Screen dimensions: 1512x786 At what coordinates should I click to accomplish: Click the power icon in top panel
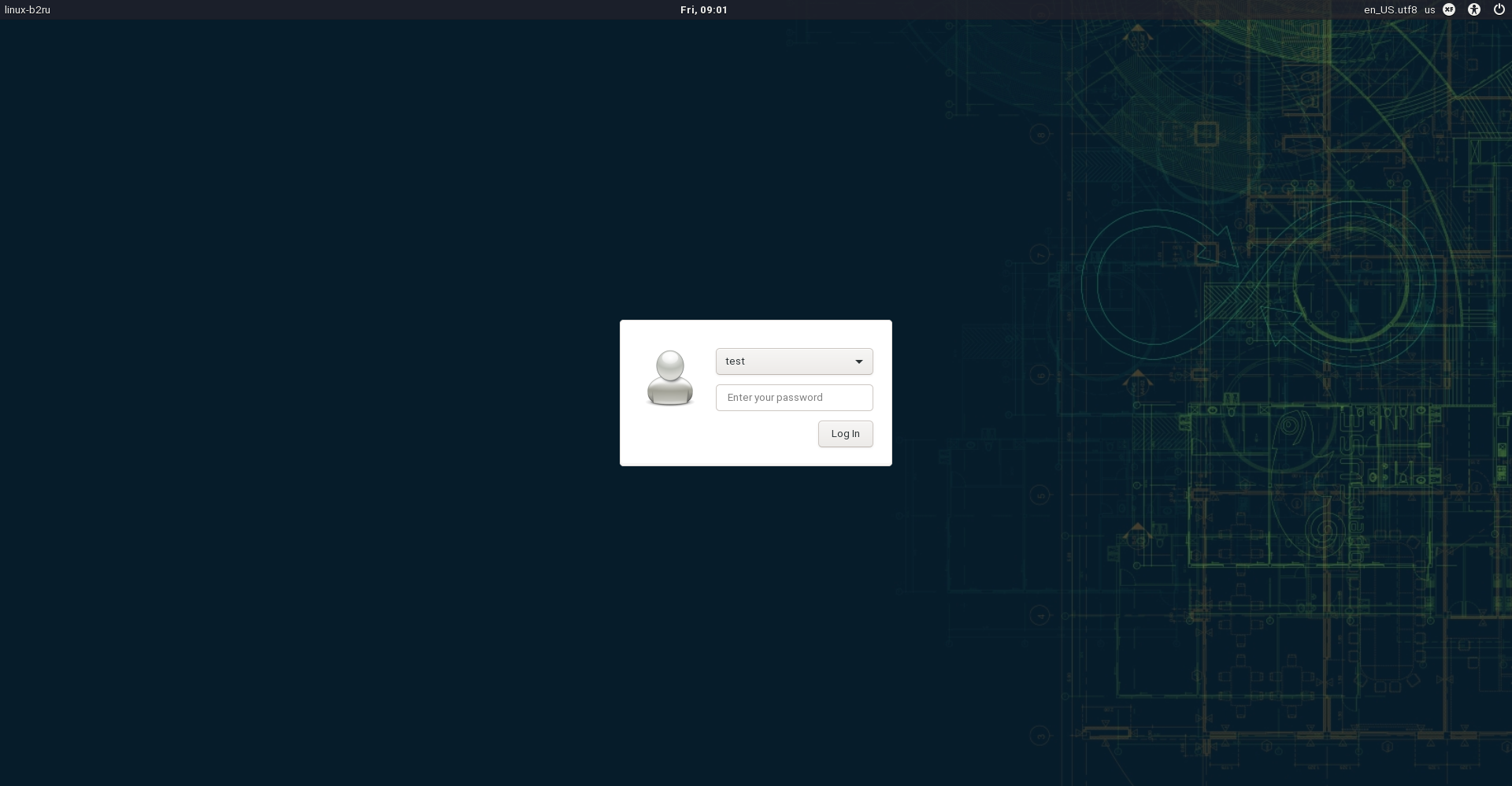point(1499,10)
